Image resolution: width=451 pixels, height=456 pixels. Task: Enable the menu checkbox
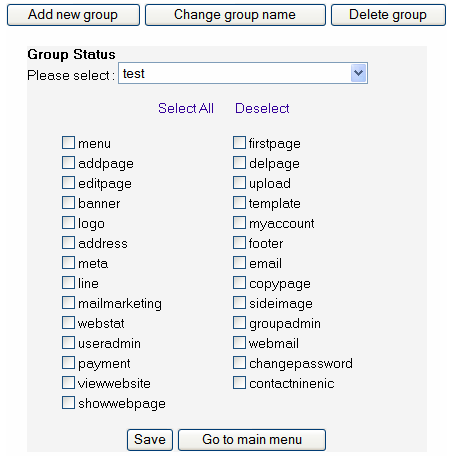coord(68,143)
